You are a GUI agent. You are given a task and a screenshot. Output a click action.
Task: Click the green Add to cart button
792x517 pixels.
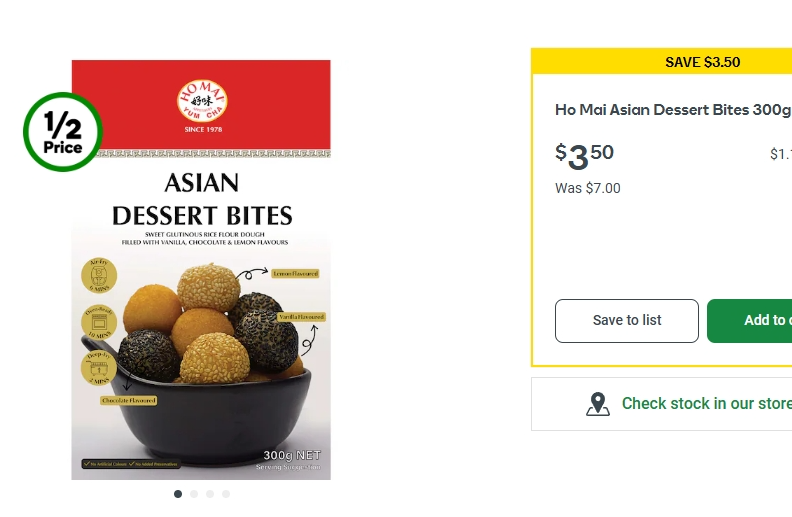coord(750,321)
